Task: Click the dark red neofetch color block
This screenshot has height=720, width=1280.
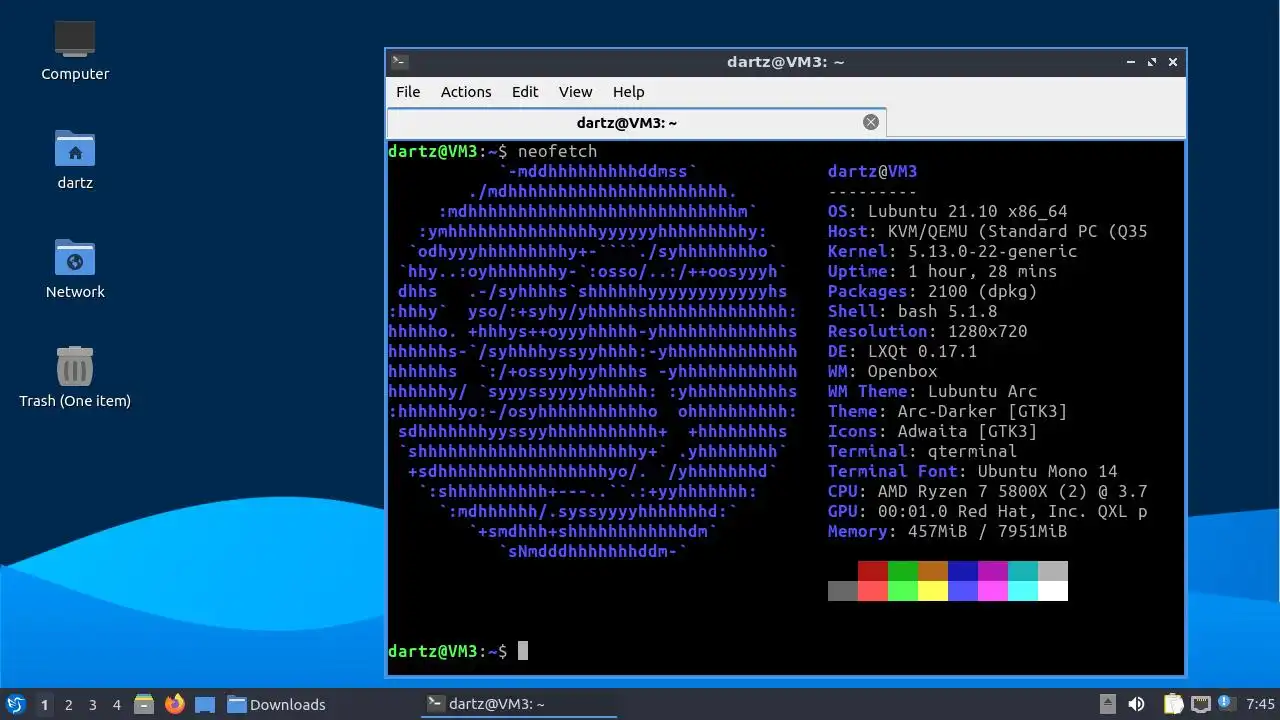Action: 873,571
